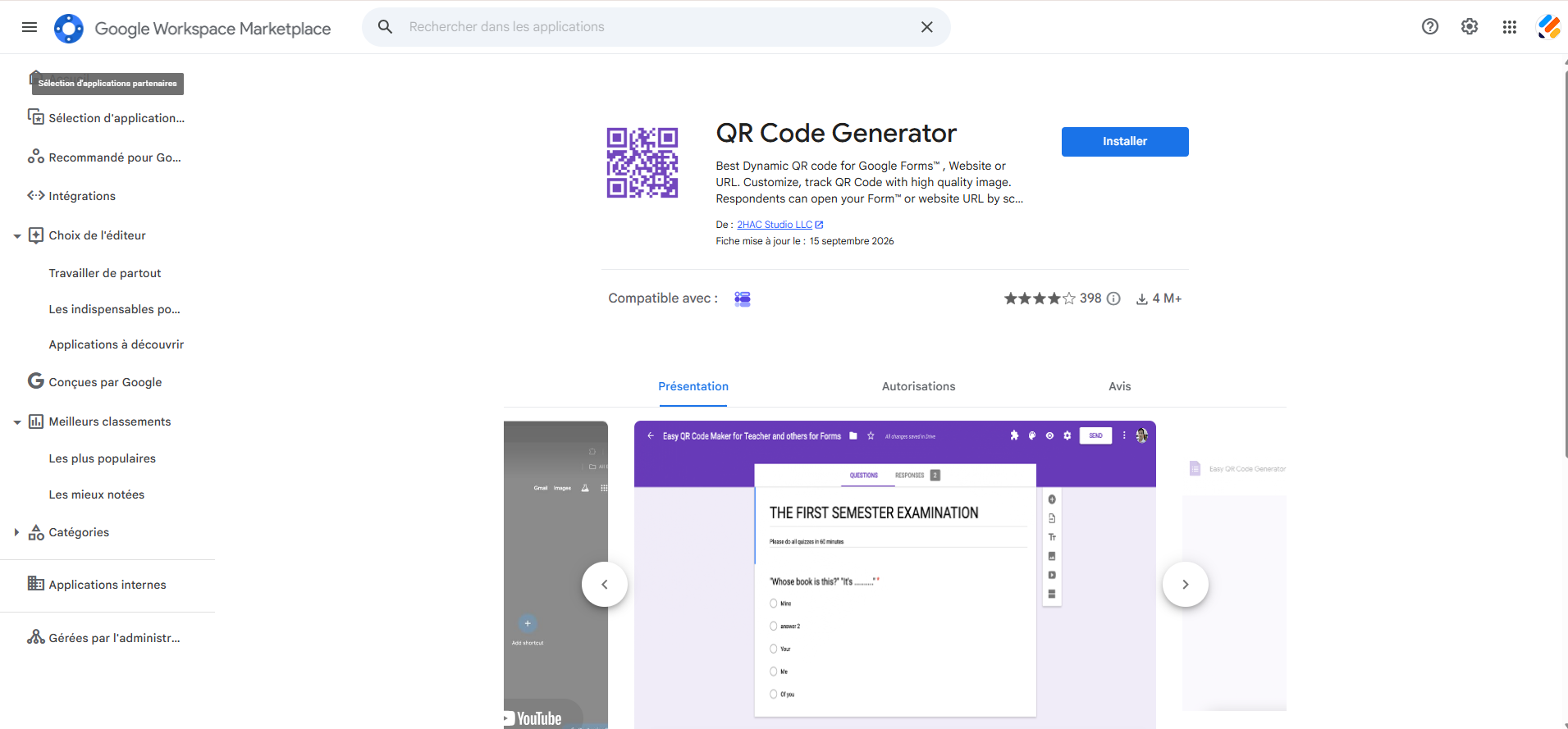The image size is (1568, 729).
Task: Install the QR Code Generator app
Action: point(1125,142)
